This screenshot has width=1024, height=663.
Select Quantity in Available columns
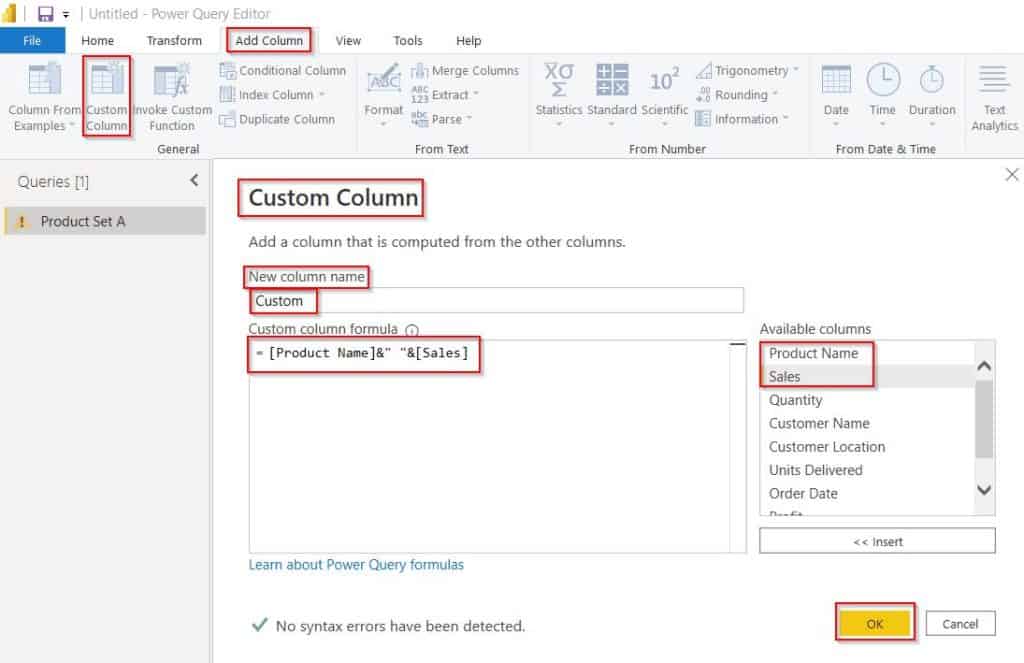coord(867,400)
